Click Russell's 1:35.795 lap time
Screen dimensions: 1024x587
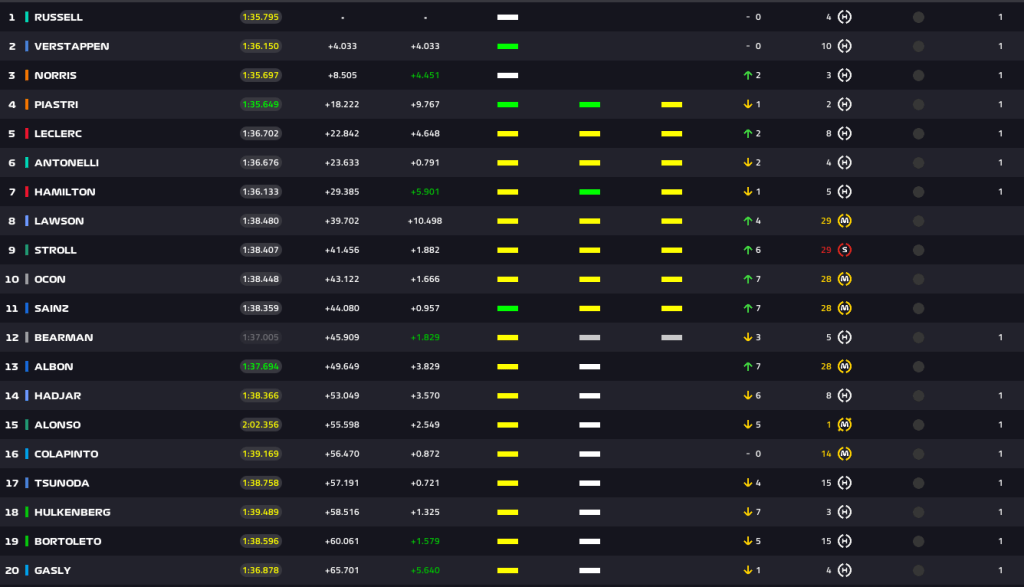[x=261, y=17]
